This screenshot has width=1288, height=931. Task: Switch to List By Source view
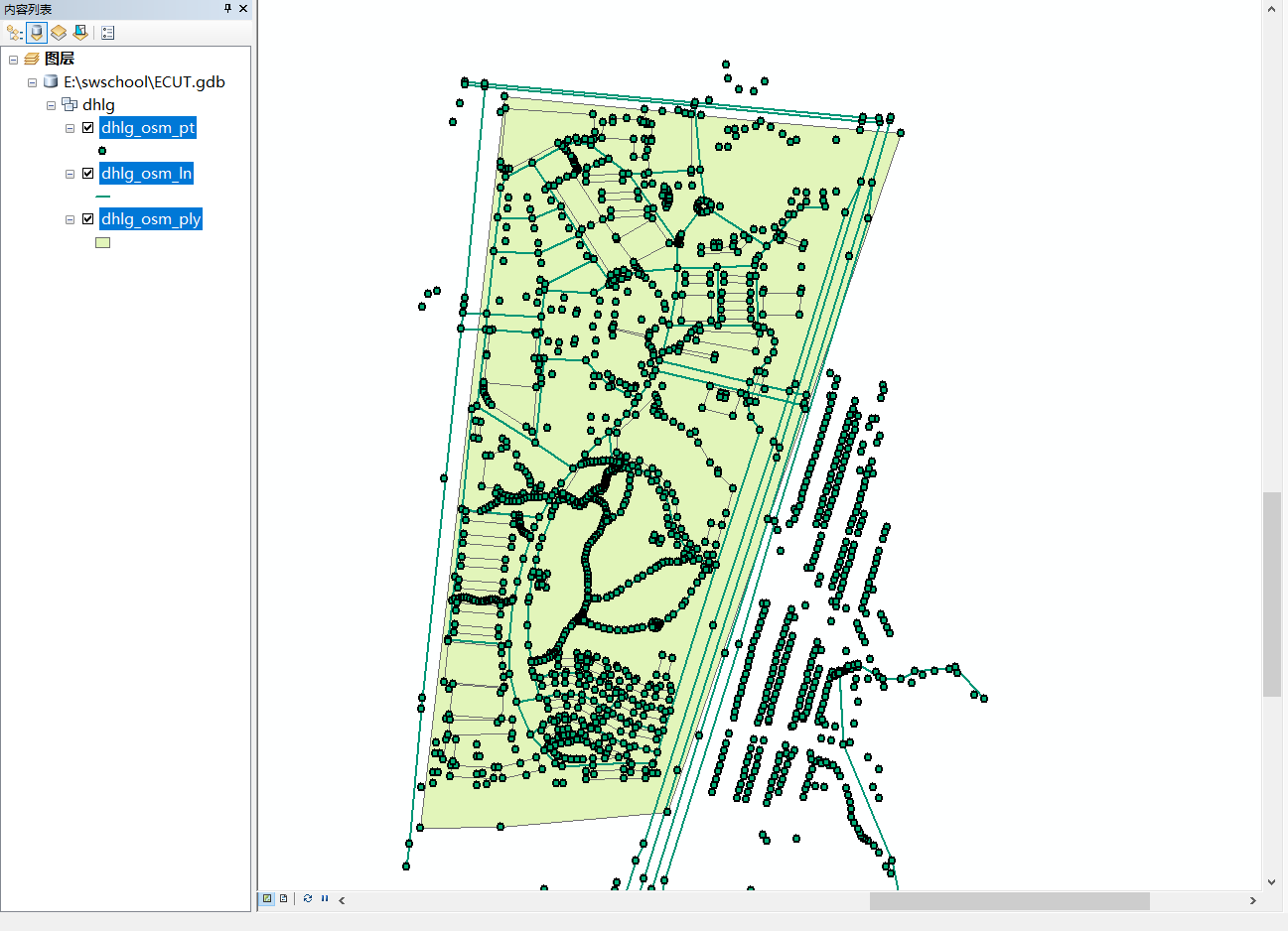click(x=36, y=33)
